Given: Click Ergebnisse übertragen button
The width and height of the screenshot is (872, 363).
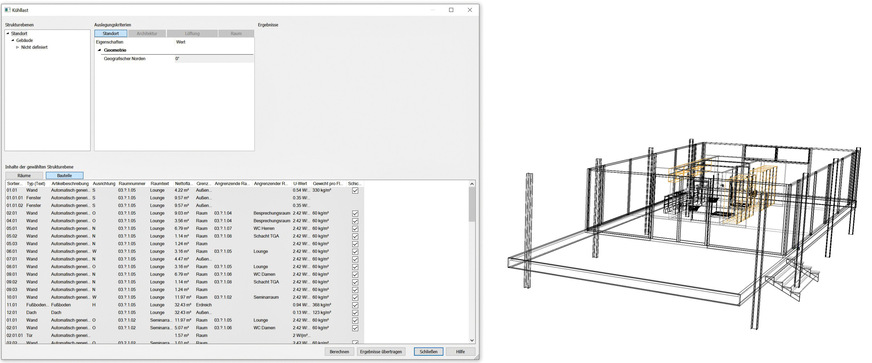Looking at the screenshot, I should coord(381,352).
